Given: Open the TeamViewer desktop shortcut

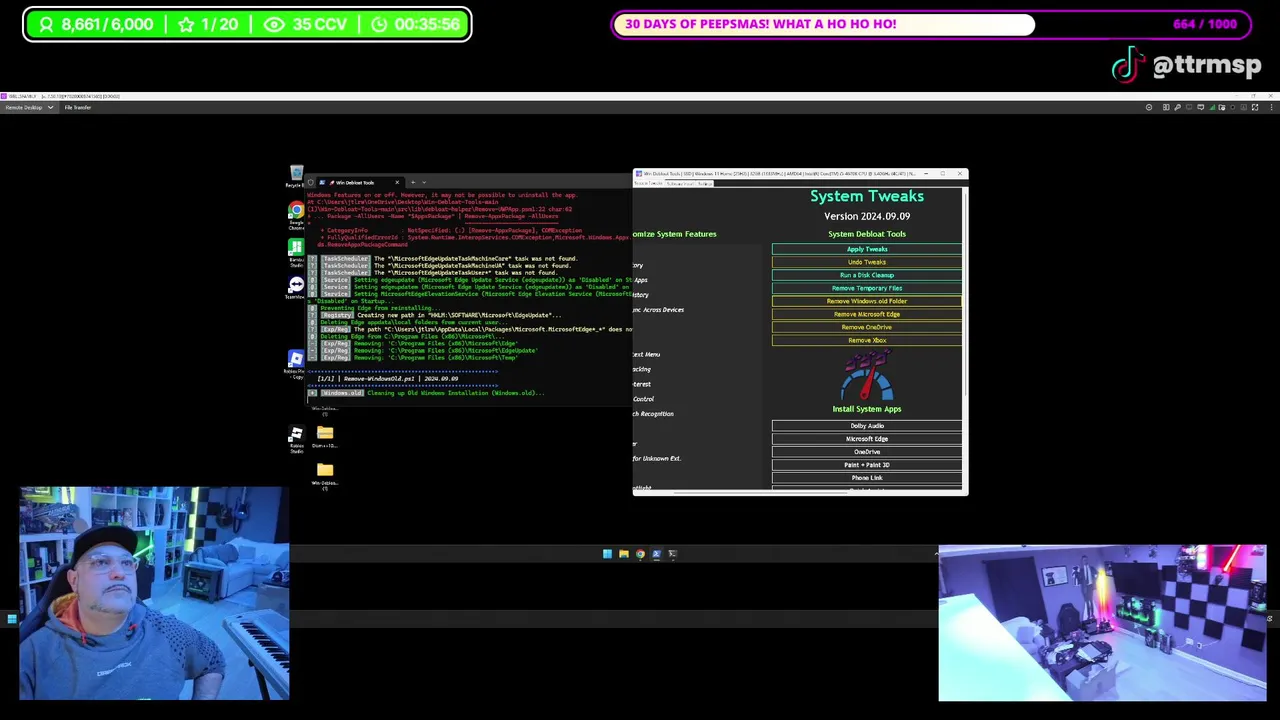Looking at the screenshot, I should (x=296, y=288).
